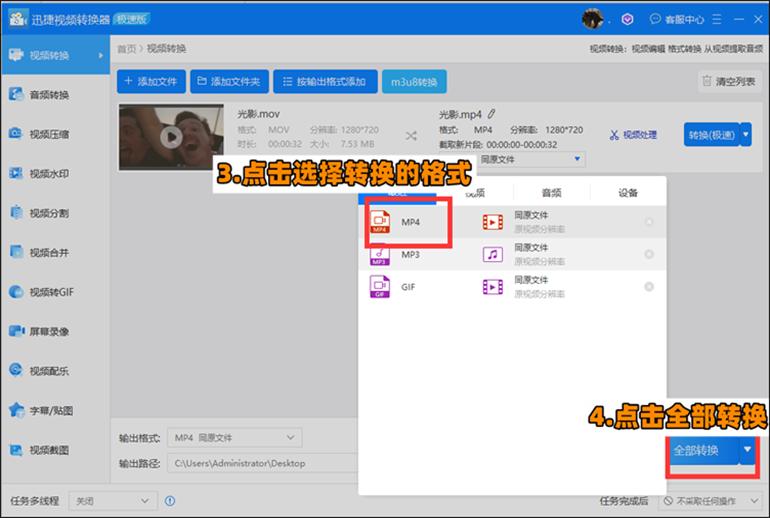Click 按输出格式添加 button

point(325,82)
